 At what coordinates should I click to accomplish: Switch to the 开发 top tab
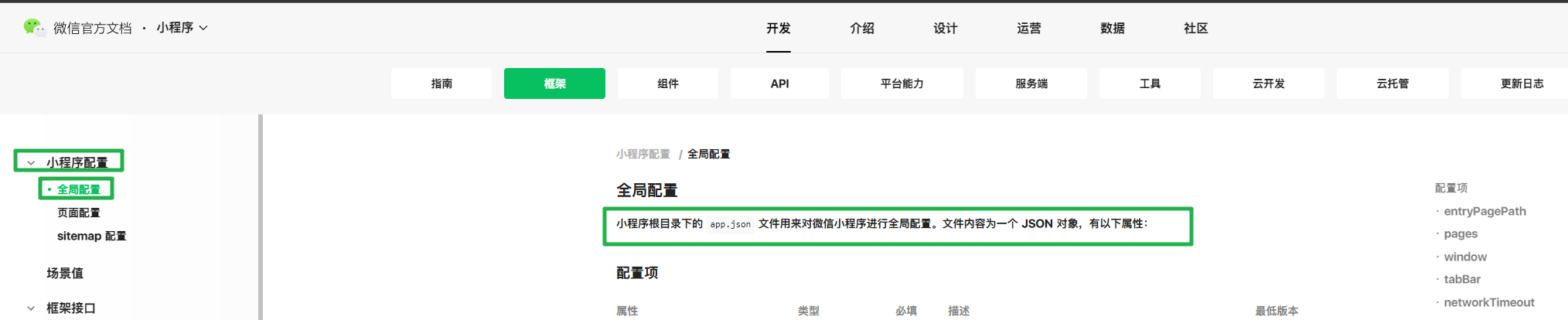point(778,28)
